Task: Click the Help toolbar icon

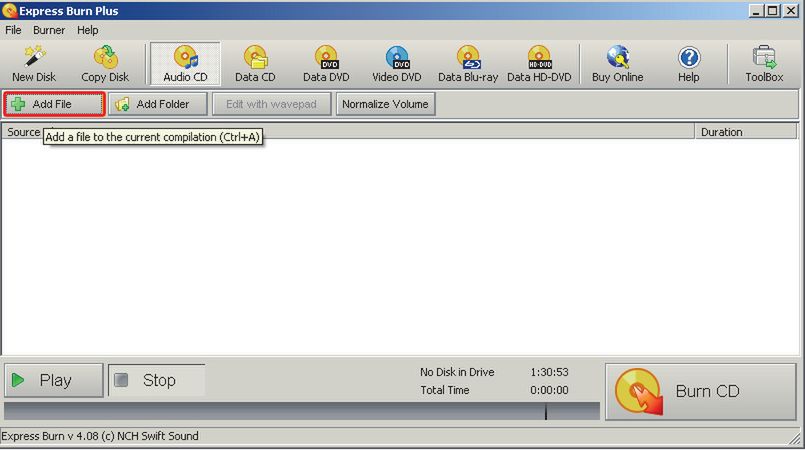Action: pos(688,64)
